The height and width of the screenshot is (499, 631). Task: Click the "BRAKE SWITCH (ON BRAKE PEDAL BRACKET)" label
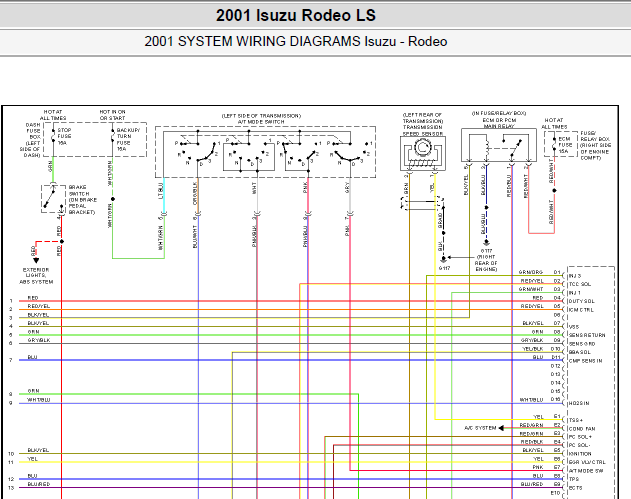click(x=83, y=200)
